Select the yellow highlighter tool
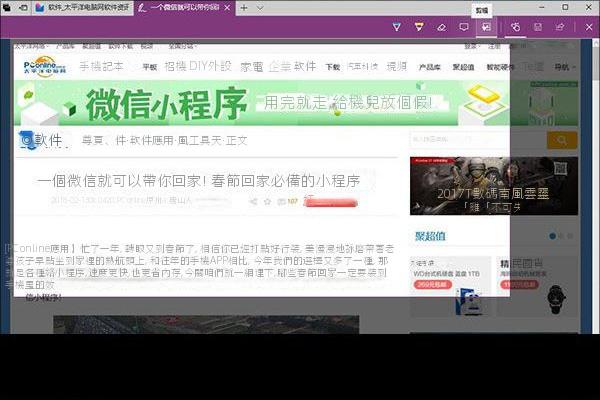 pyautogui.click(x=419, y=27)
